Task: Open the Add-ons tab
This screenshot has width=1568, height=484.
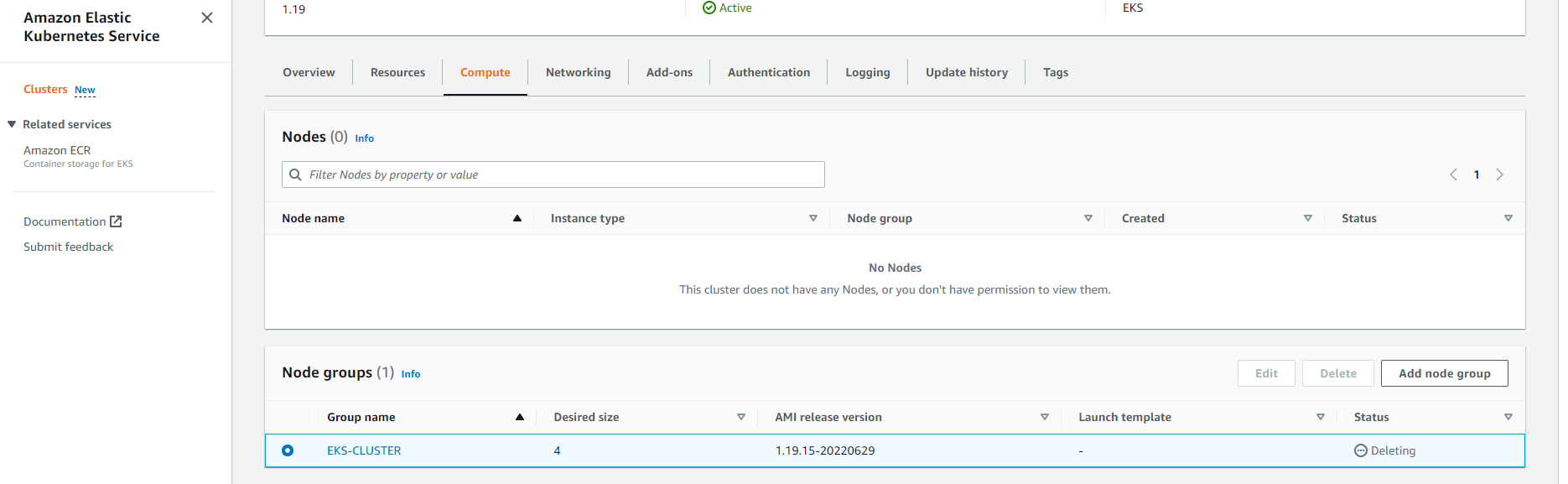Action: tap(669, 72)
